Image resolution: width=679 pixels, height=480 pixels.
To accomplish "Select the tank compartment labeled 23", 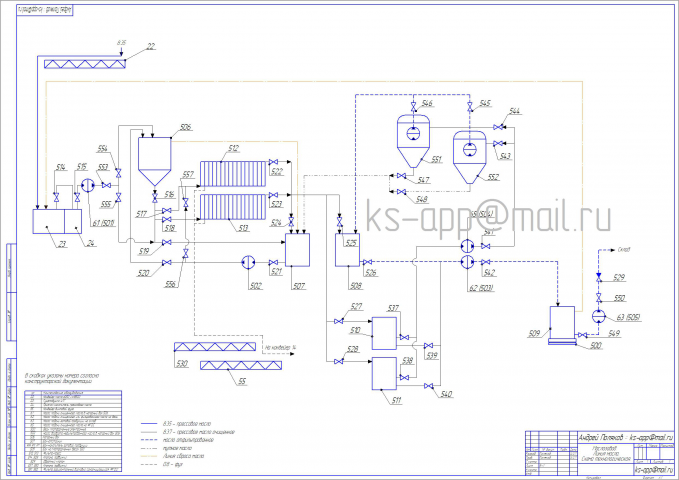I will pyautogui.click(x=48, y=221).
